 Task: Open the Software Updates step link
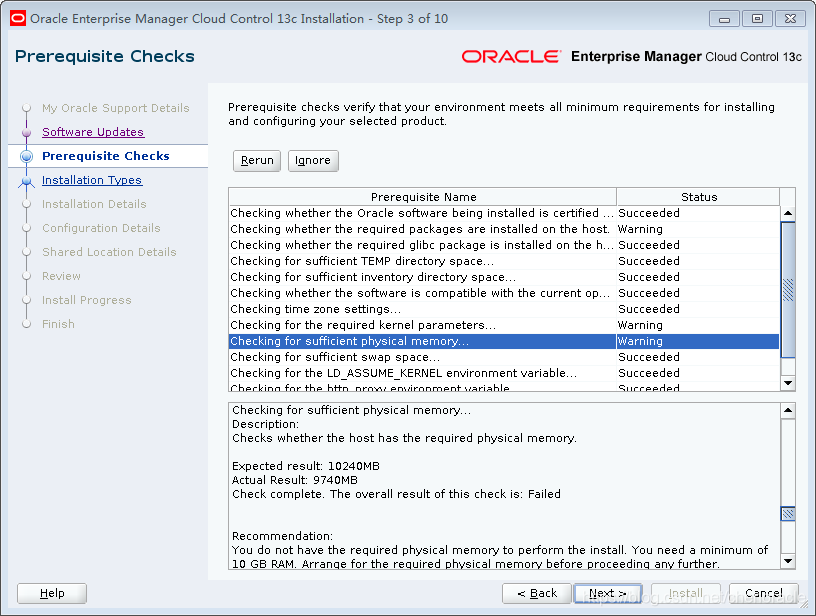click(93, 132)
